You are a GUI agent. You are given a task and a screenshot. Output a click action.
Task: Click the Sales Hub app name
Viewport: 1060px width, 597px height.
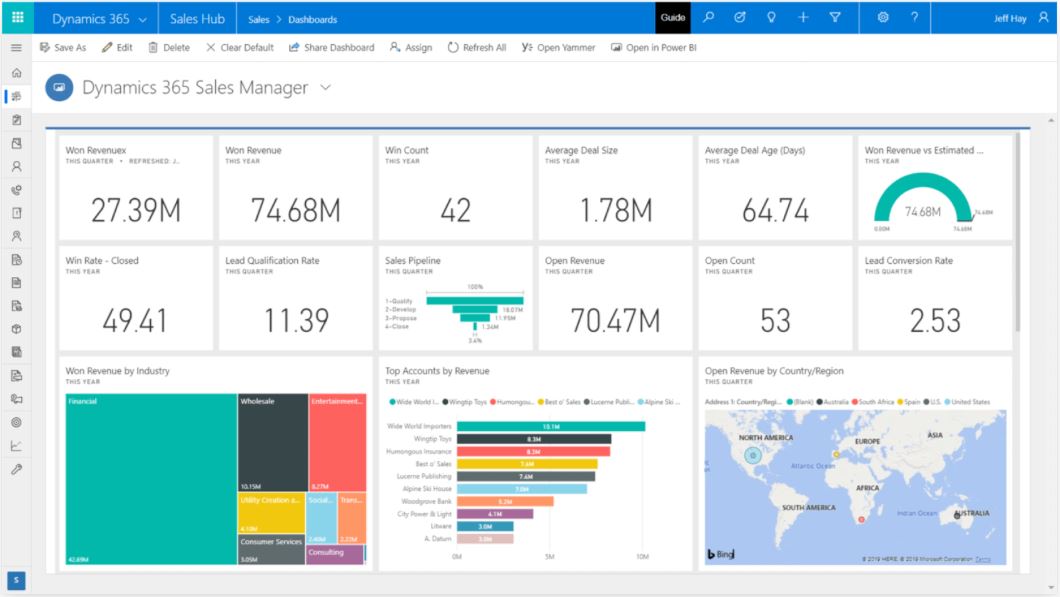click(197, 19)
